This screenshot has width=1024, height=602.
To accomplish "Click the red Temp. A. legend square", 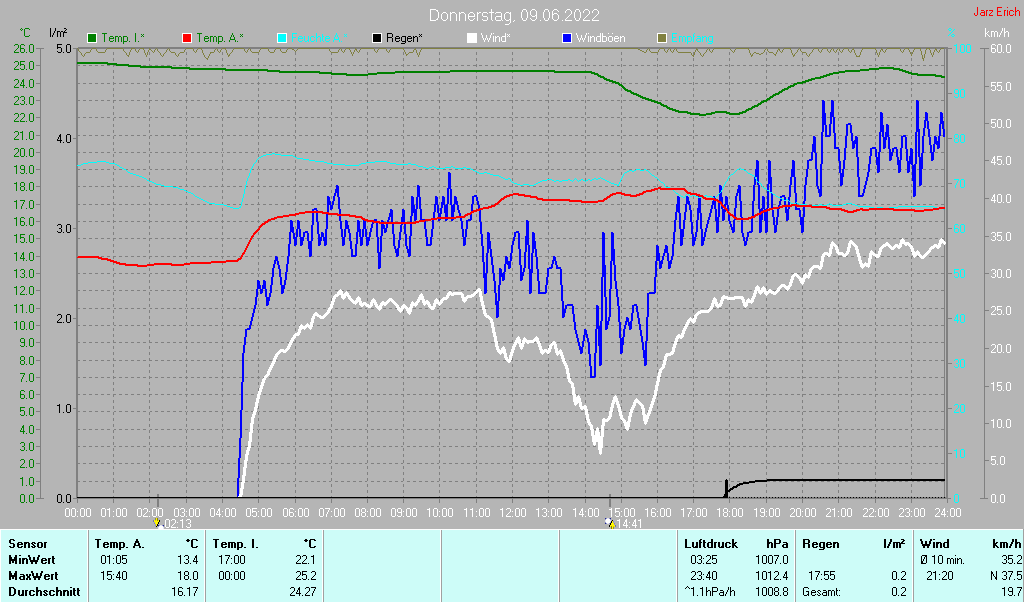I will [186, 38].
